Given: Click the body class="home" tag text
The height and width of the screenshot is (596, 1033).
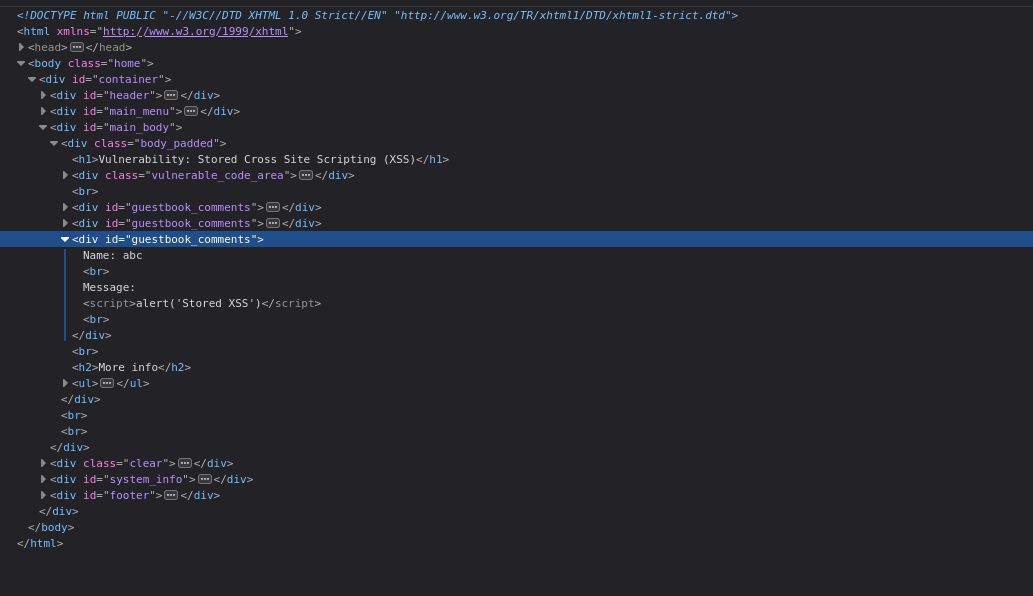Looking at the screenshot, I should (x=90, y=63).
